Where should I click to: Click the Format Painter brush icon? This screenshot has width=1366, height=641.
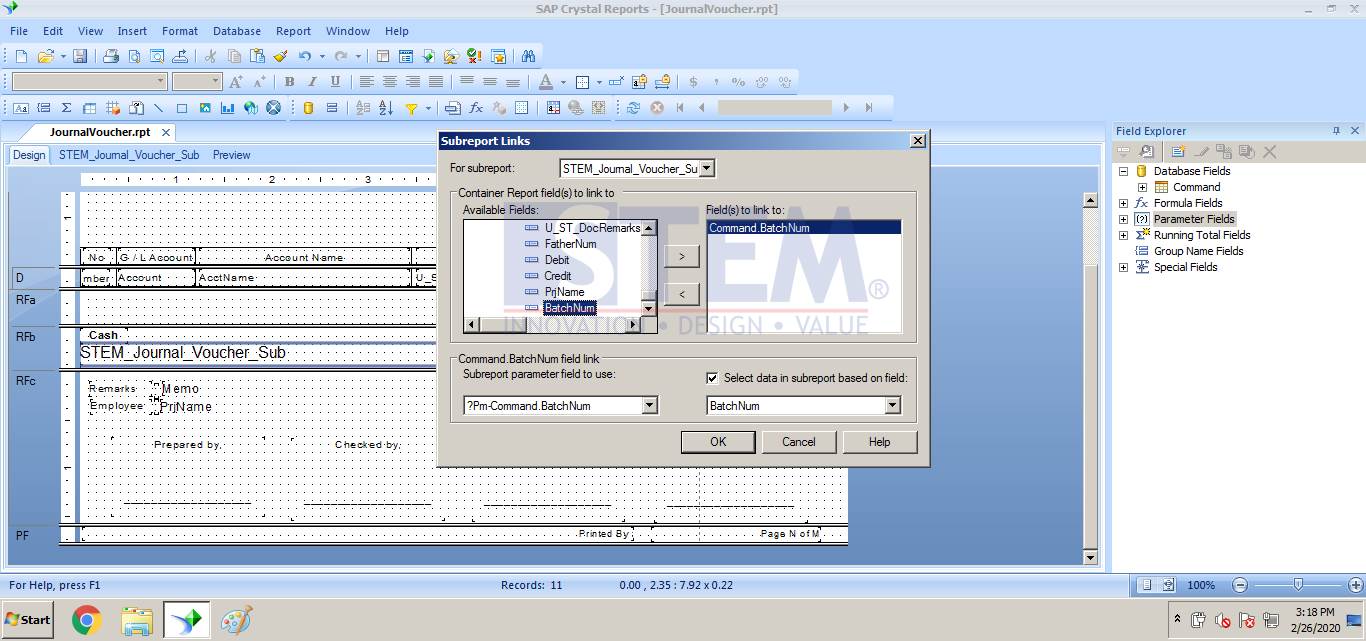[x=280, y=56]
